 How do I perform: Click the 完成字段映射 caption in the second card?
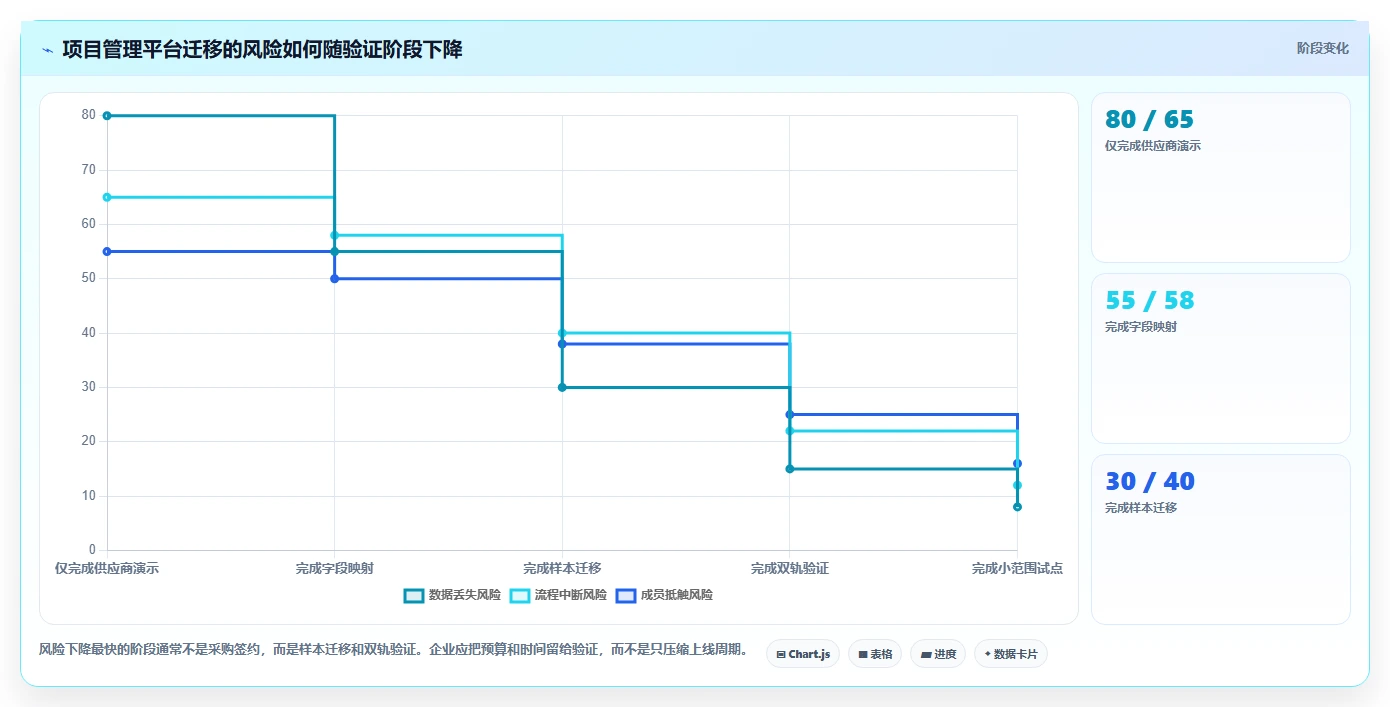click(1141, 327)
